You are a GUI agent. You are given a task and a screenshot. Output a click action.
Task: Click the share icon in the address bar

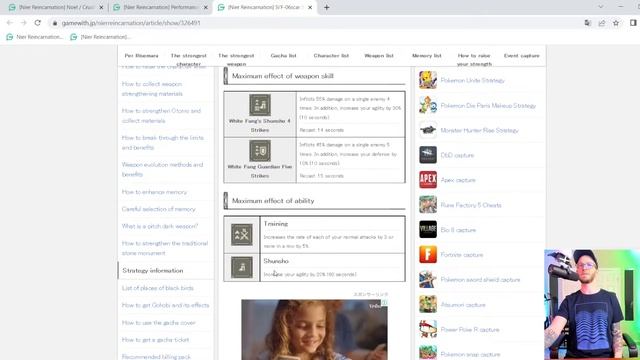pos(602,23)
